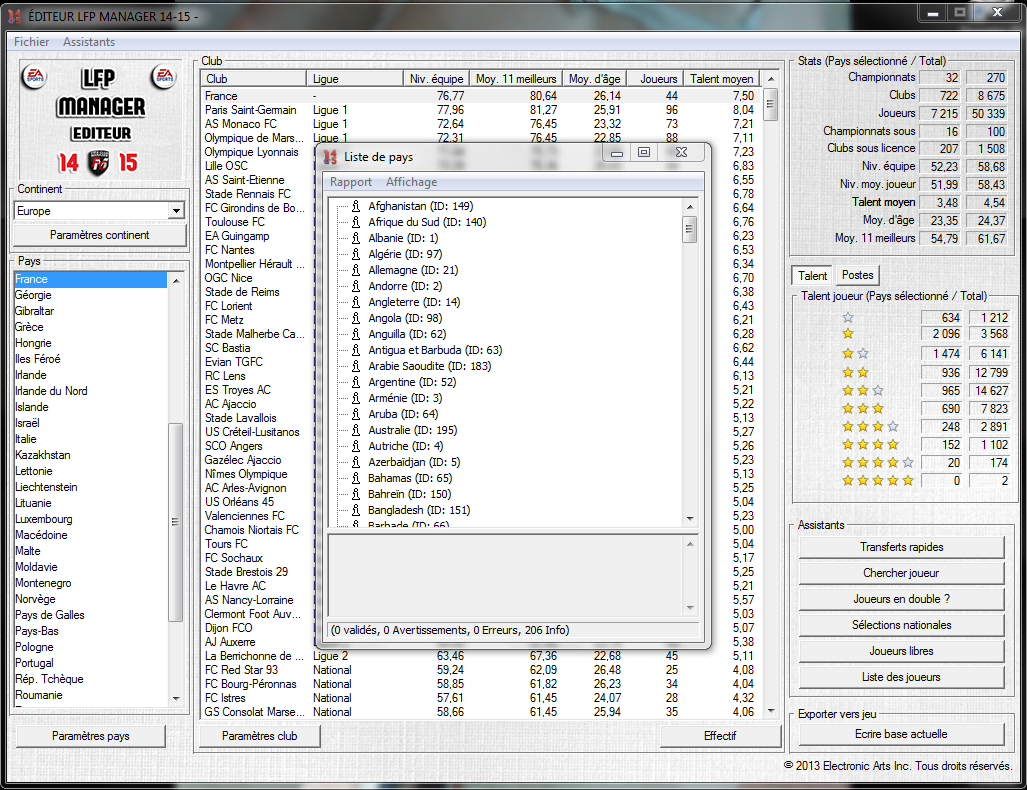Open the Fichier menu

click(x=31, y=42)
